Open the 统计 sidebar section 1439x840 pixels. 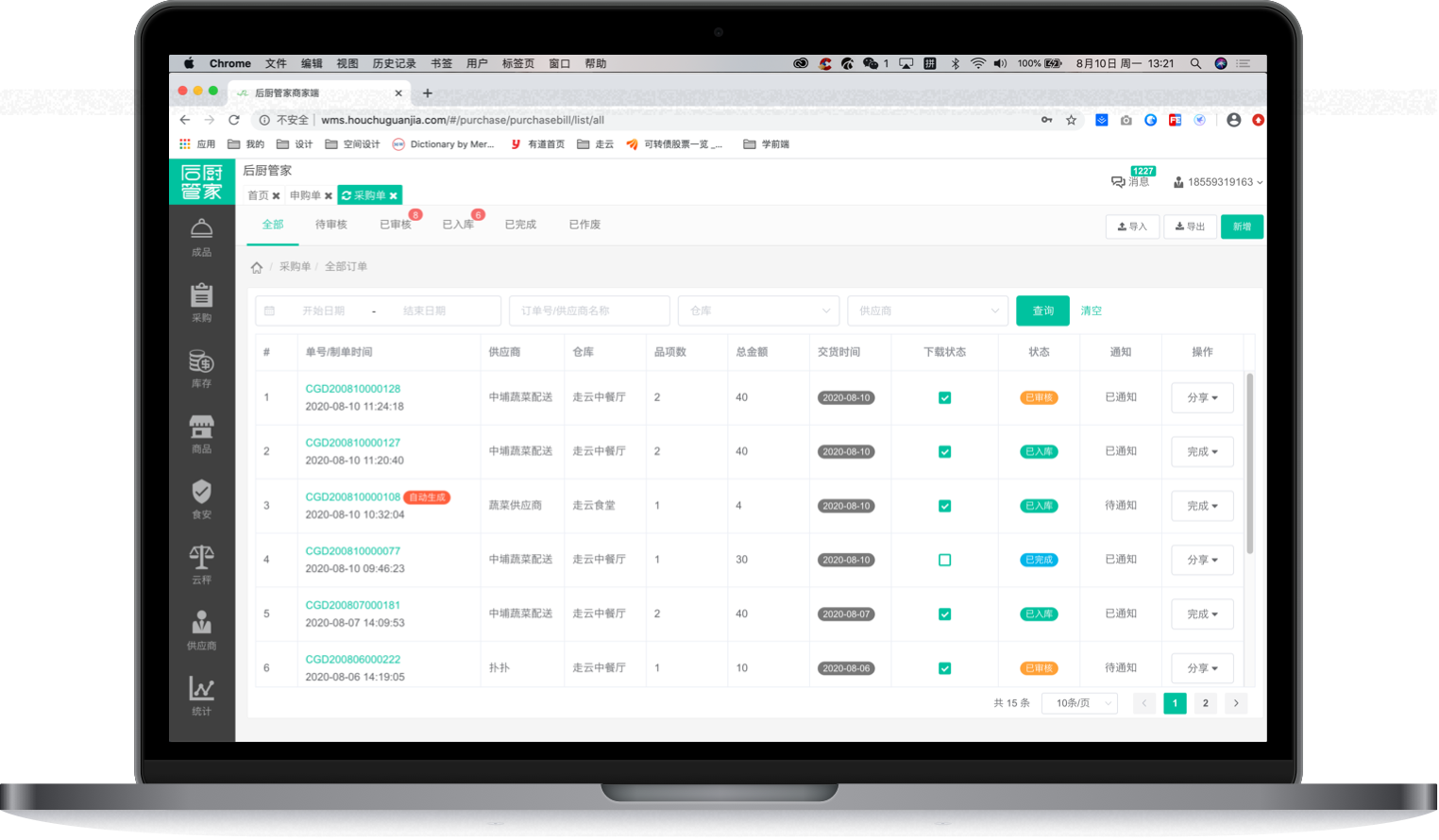coord(201,696)
